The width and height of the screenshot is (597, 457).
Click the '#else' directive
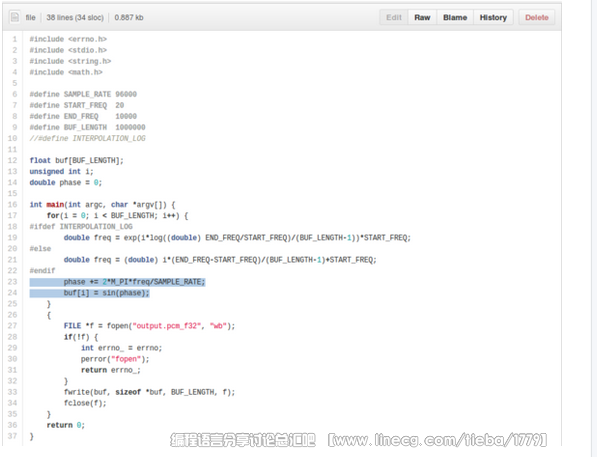click(40, 249)
